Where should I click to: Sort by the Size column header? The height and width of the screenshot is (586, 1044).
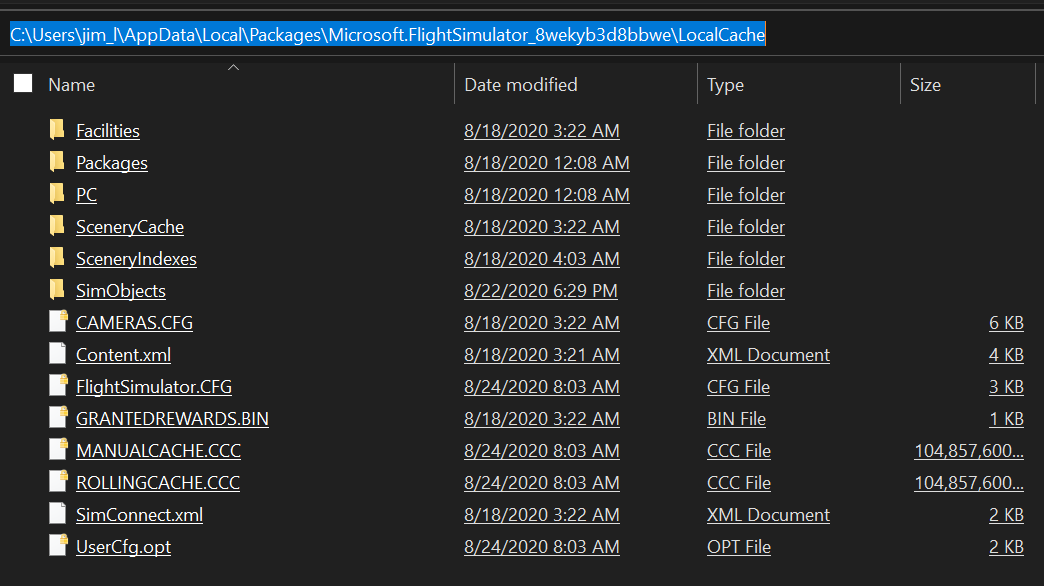pyautogui.click(x=925, y=85)
